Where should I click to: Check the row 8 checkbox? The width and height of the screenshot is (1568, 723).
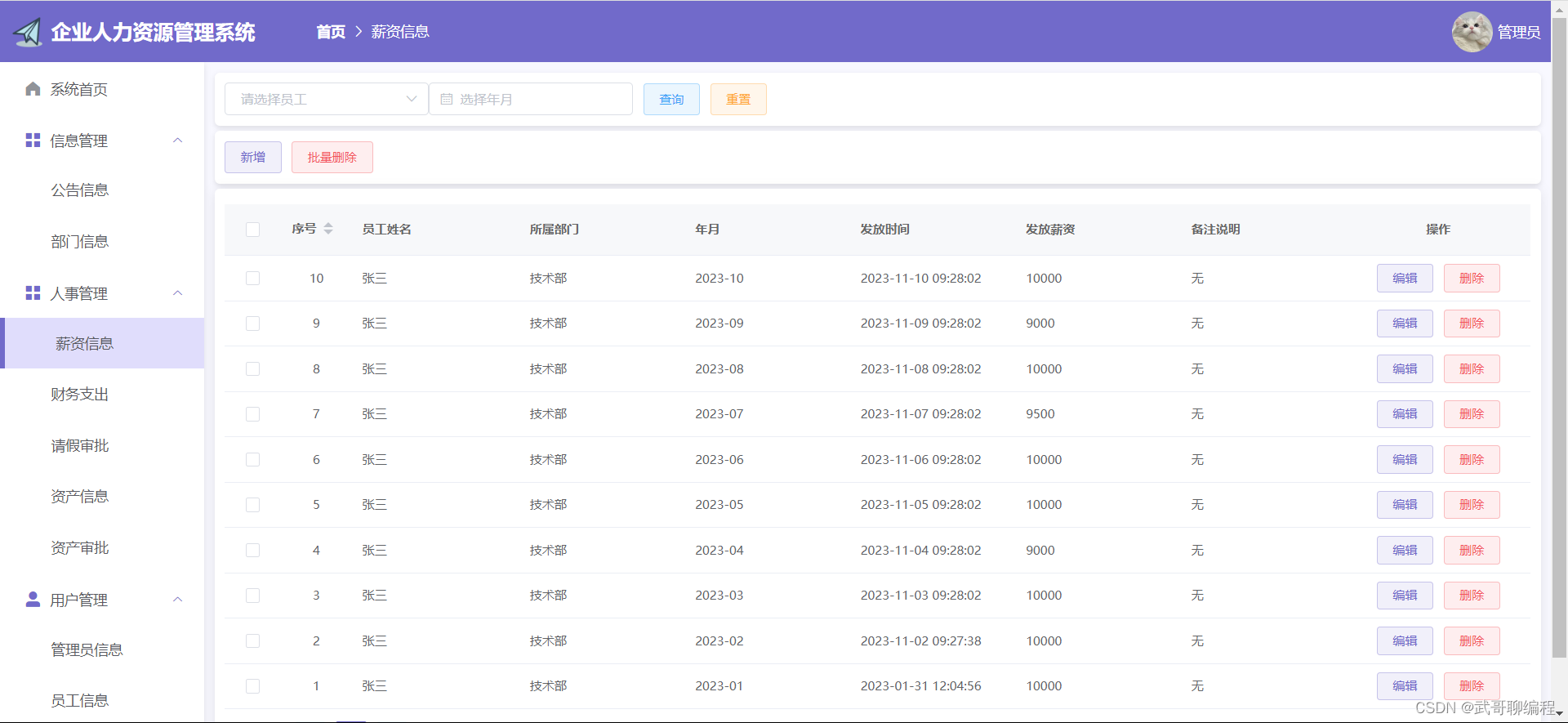point(252,369)
